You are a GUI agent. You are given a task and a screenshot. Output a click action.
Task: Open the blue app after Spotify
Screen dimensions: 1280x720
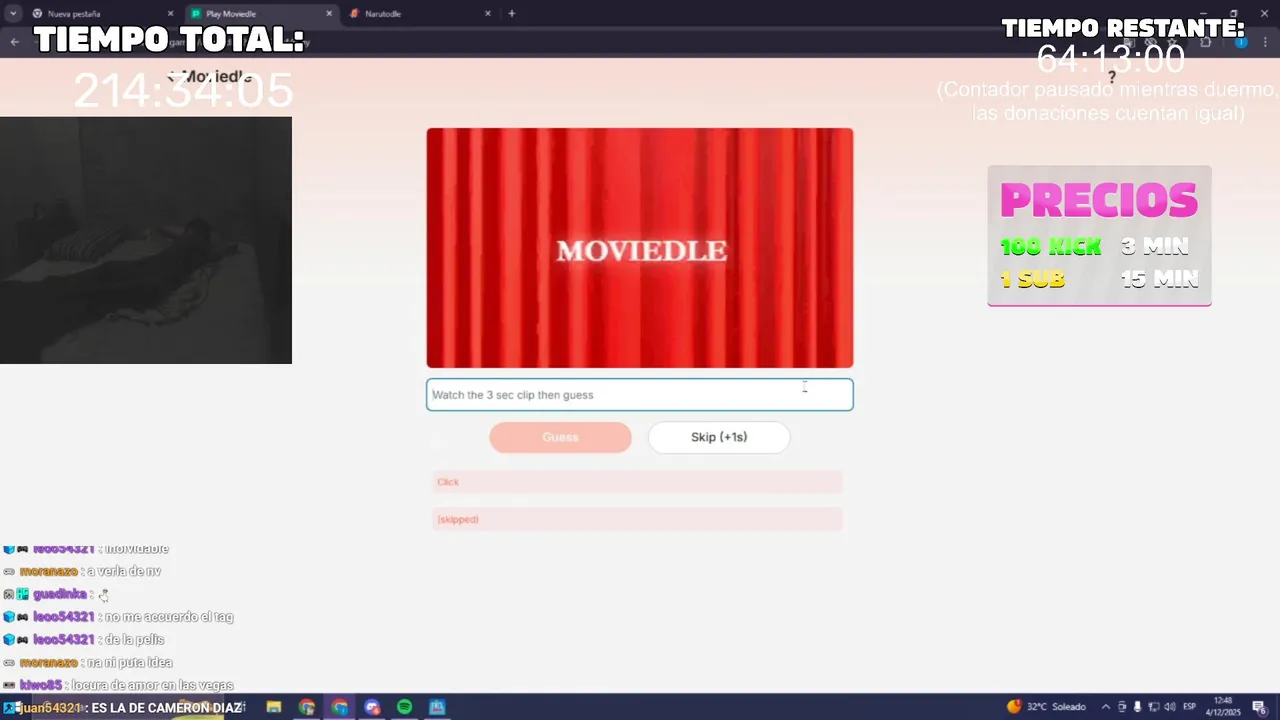(437, 707)
